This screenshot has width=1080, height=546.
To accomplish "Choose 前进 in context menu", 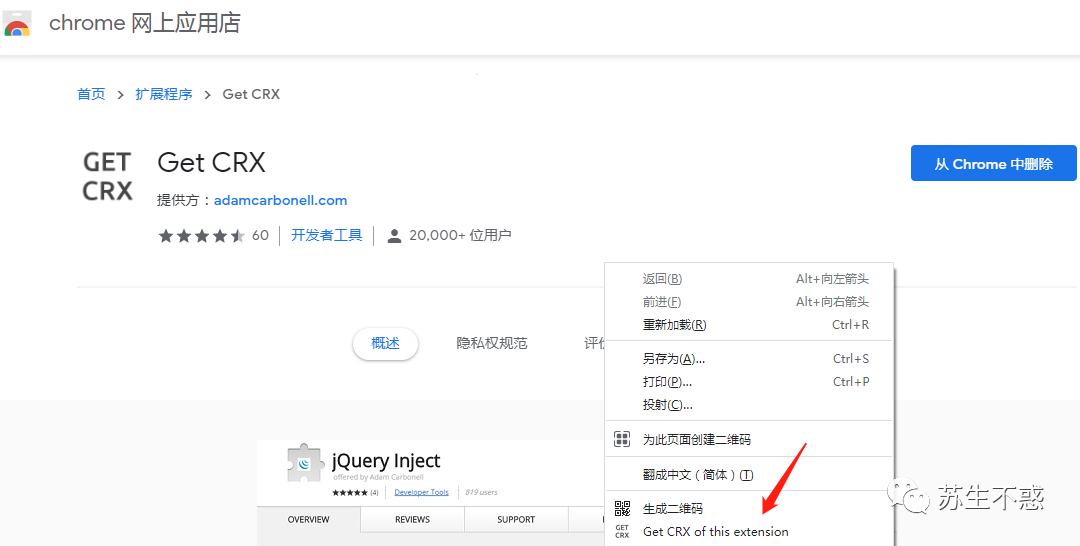I will (749, 302).
